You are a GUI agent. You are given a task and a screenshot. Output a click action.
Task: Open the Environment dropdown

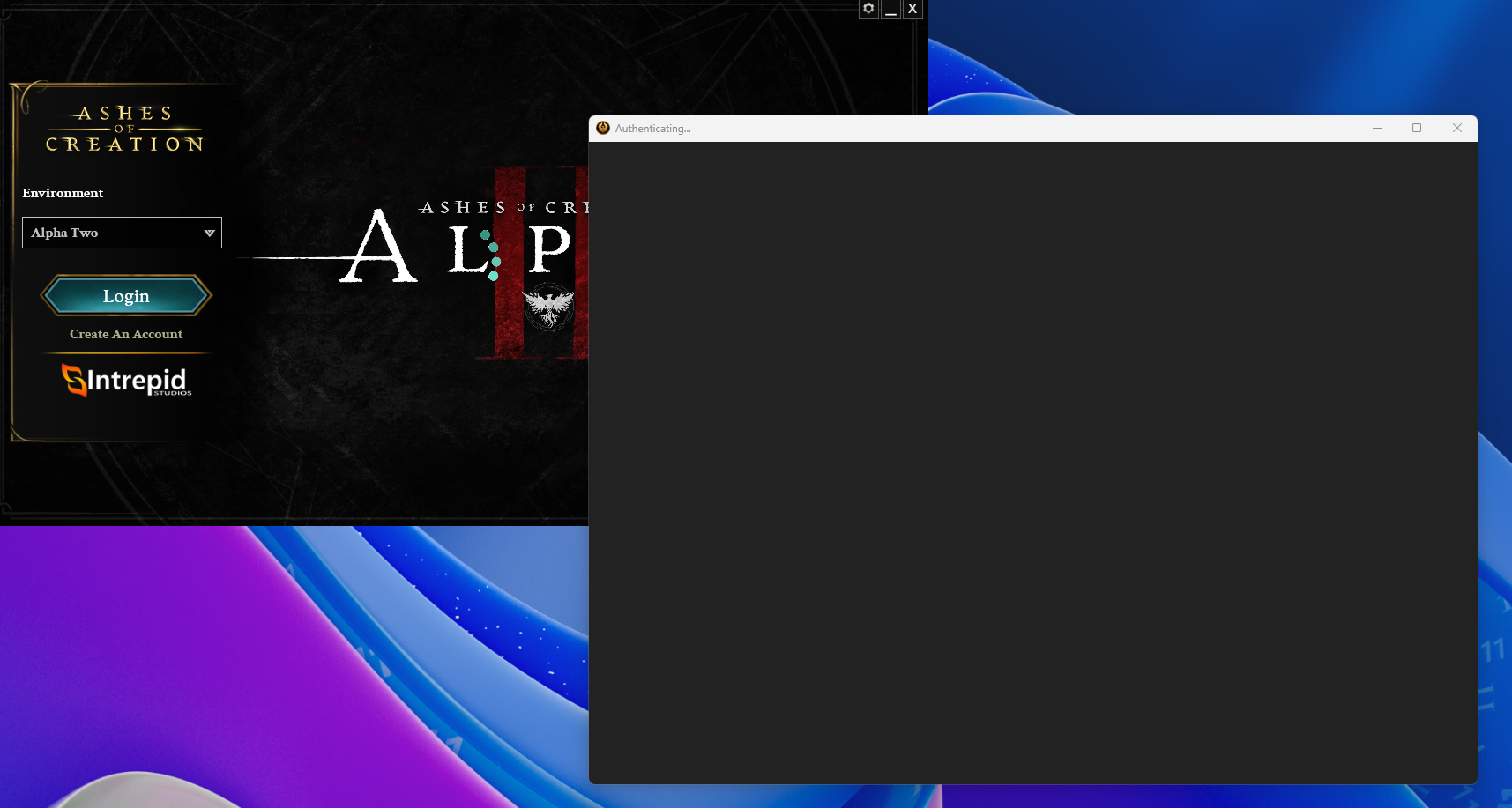[122, 233]
